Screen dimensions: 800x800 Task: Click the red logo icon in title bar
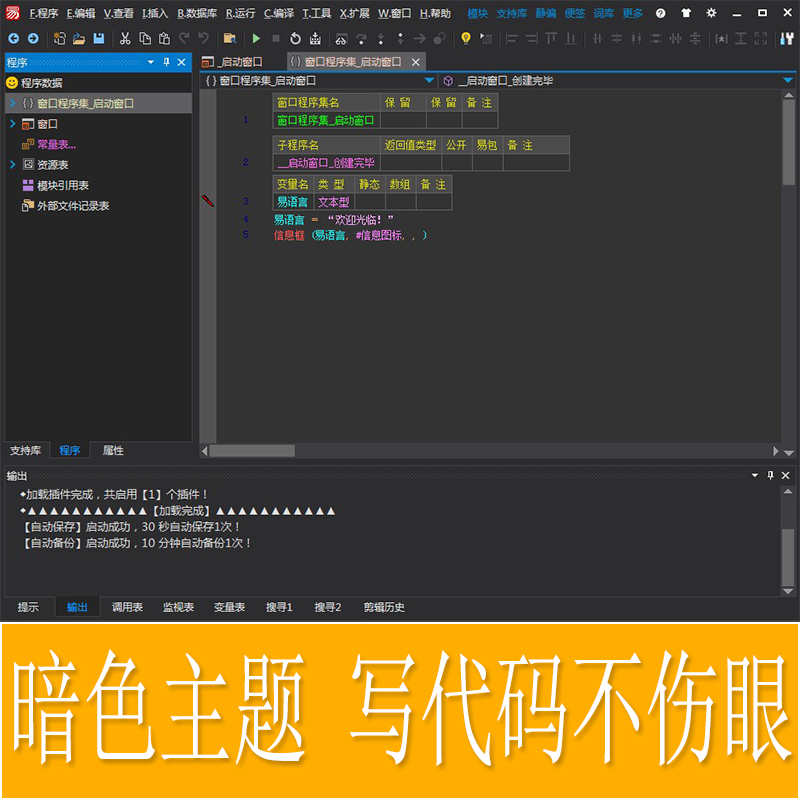pos(12,13)
